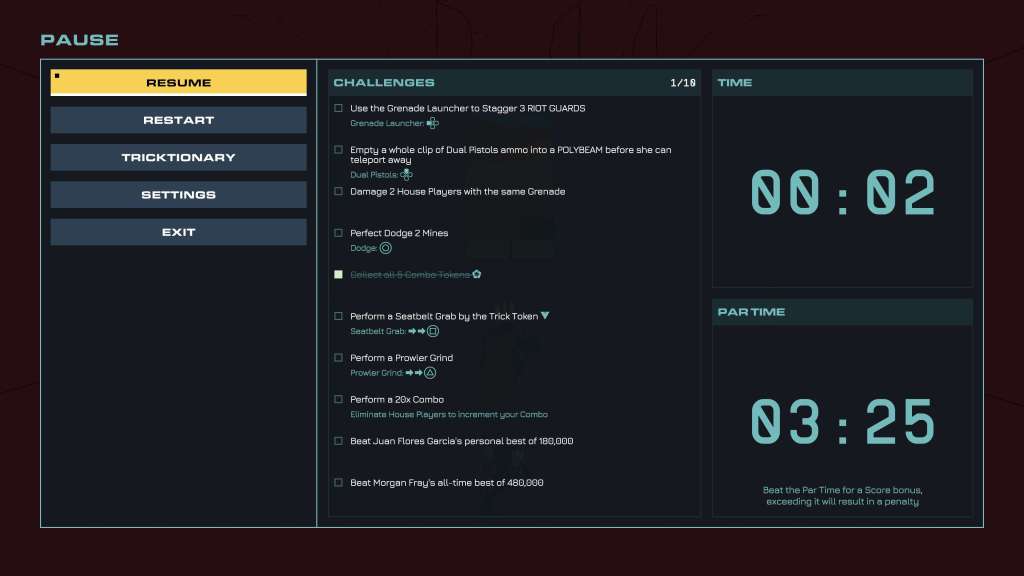Click the Dodge circle button icon

(x=386, y=248)
